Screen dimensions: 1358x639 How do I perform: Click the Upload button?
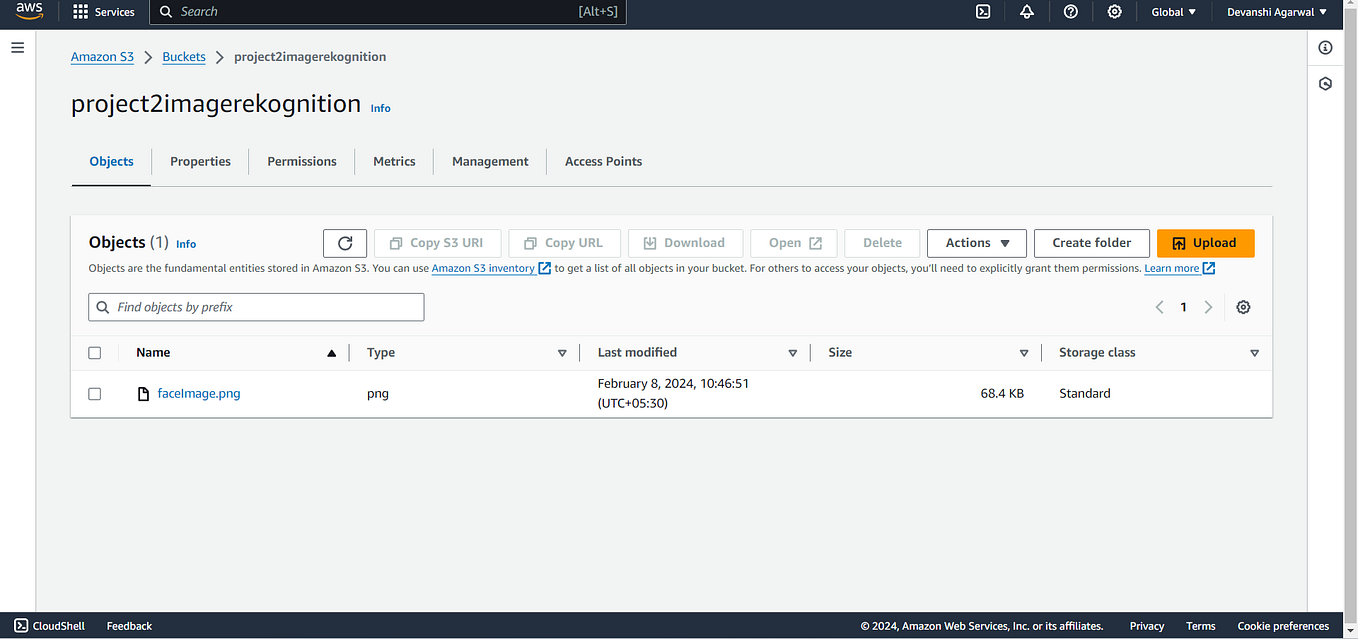pos(1205,243)
